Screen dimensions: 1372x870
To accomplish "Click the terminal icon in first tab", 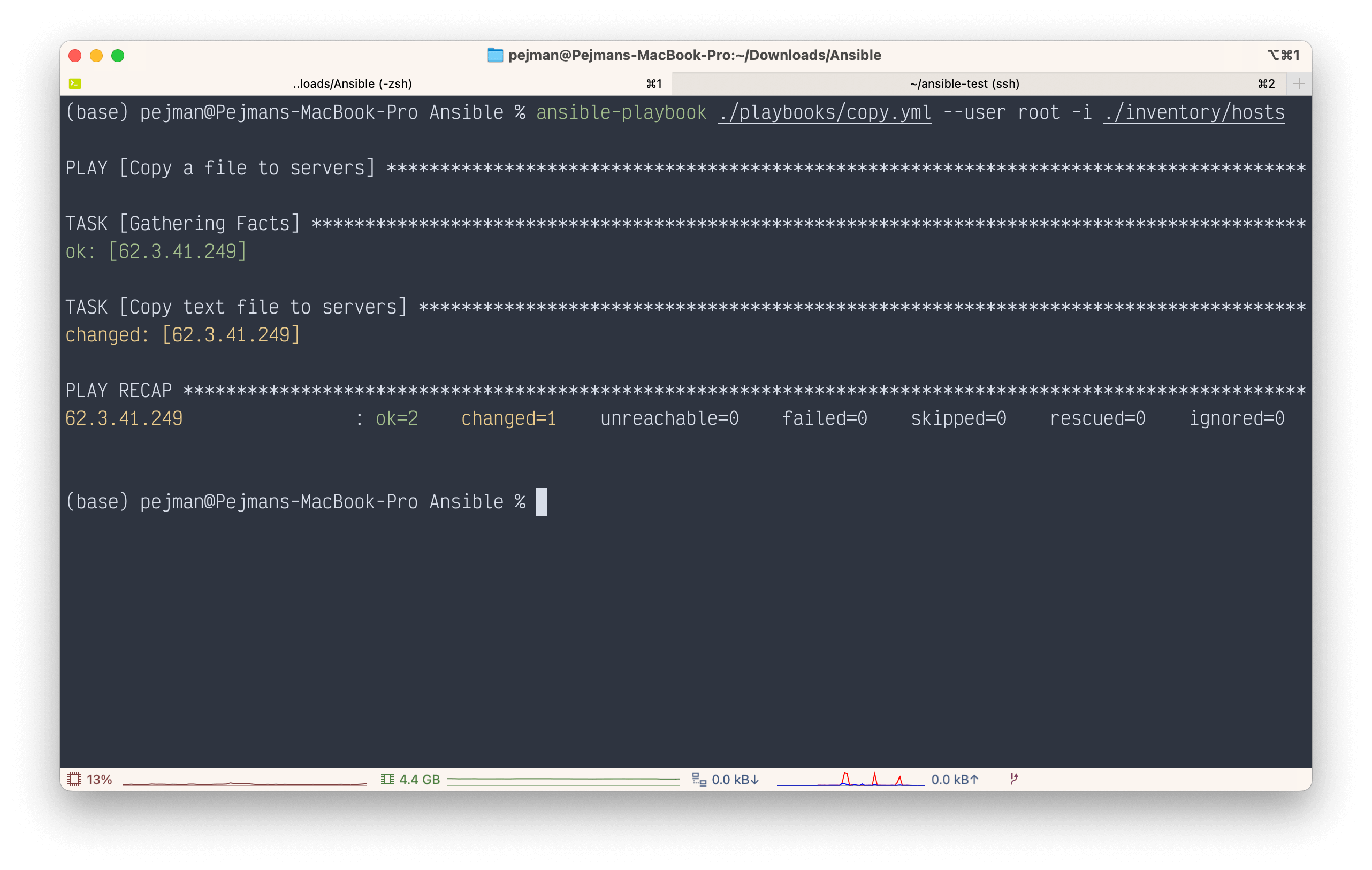I will (74, 84).
